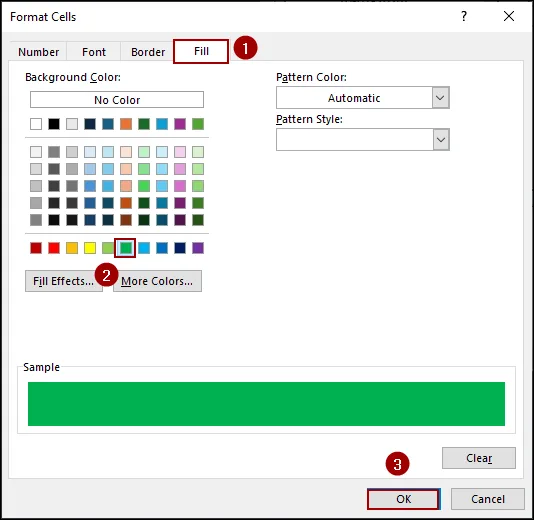Switch to the Font tab
Screen dimensions: 534x520
point(94,52)
